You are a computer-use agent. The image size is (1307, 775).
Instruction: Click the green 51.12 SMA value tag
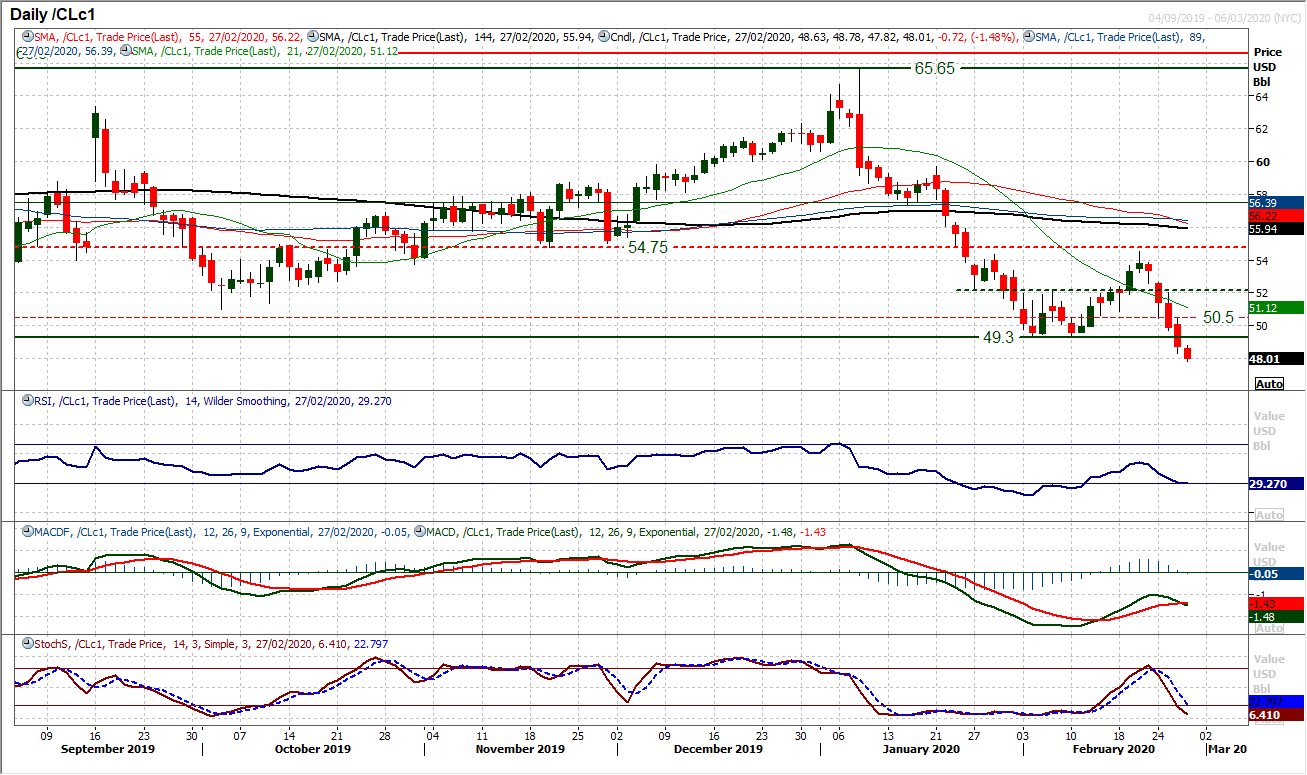coord(1277,308)
